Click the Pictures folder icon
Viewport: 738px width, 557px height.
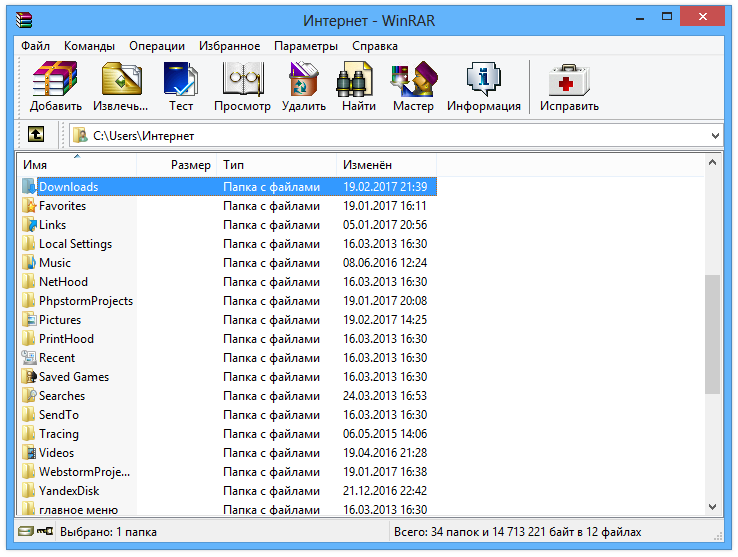(x=29, y=320)
